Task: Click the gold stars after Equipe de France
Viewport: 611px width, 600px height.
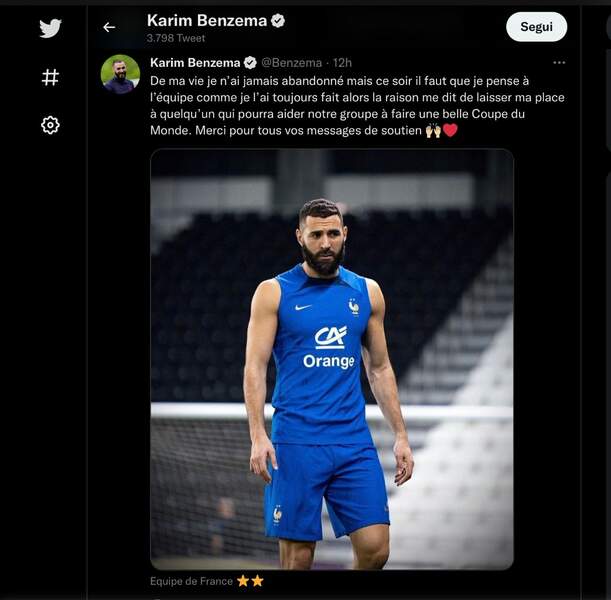Action: point(250,581)
